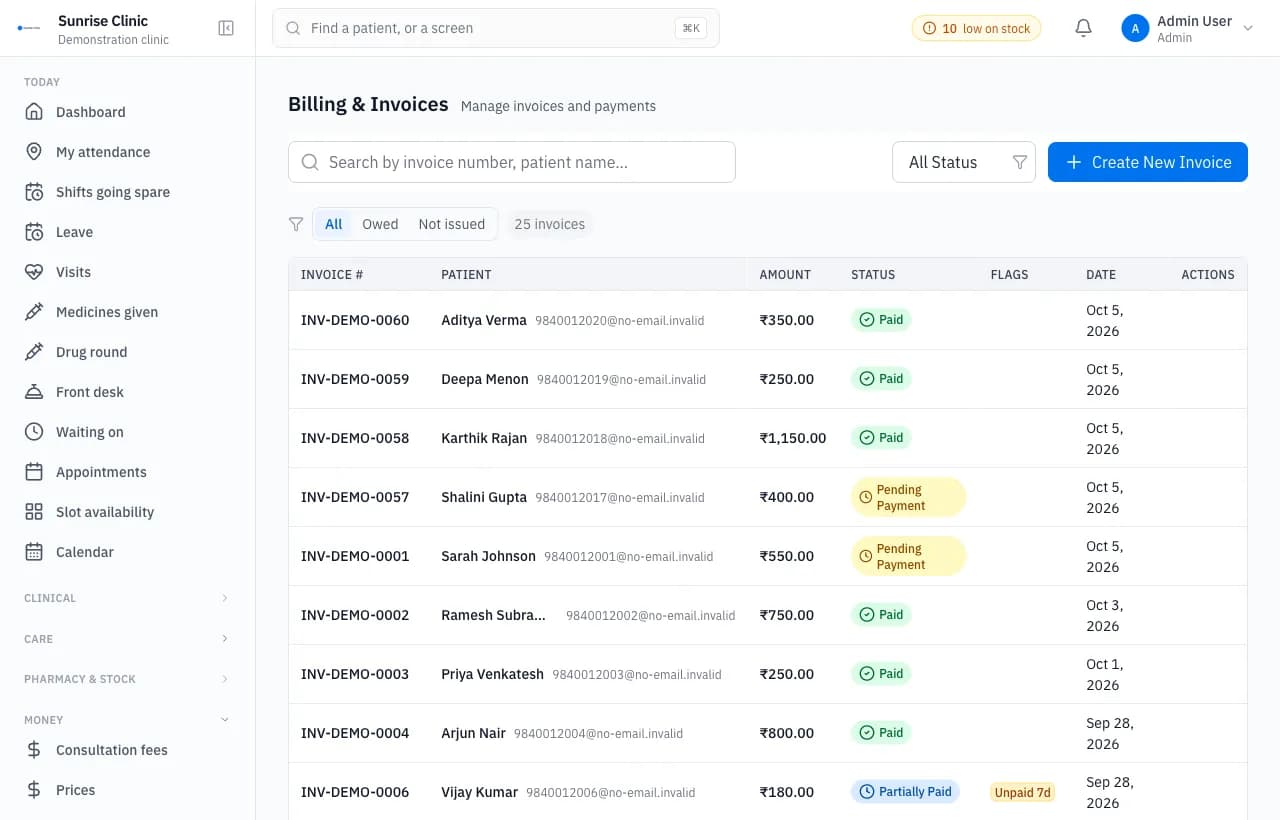Open patient Sarah Johnson's invoice row
Screen dimensions: 1280x820
coord(768,556)
